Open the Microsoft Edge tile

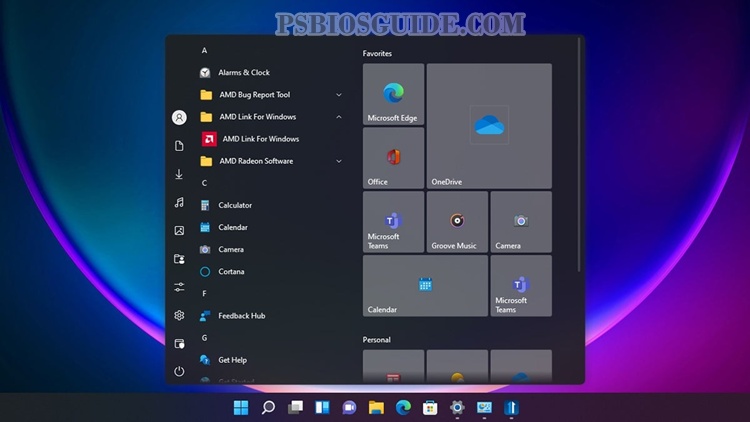[x=393, y=94]
